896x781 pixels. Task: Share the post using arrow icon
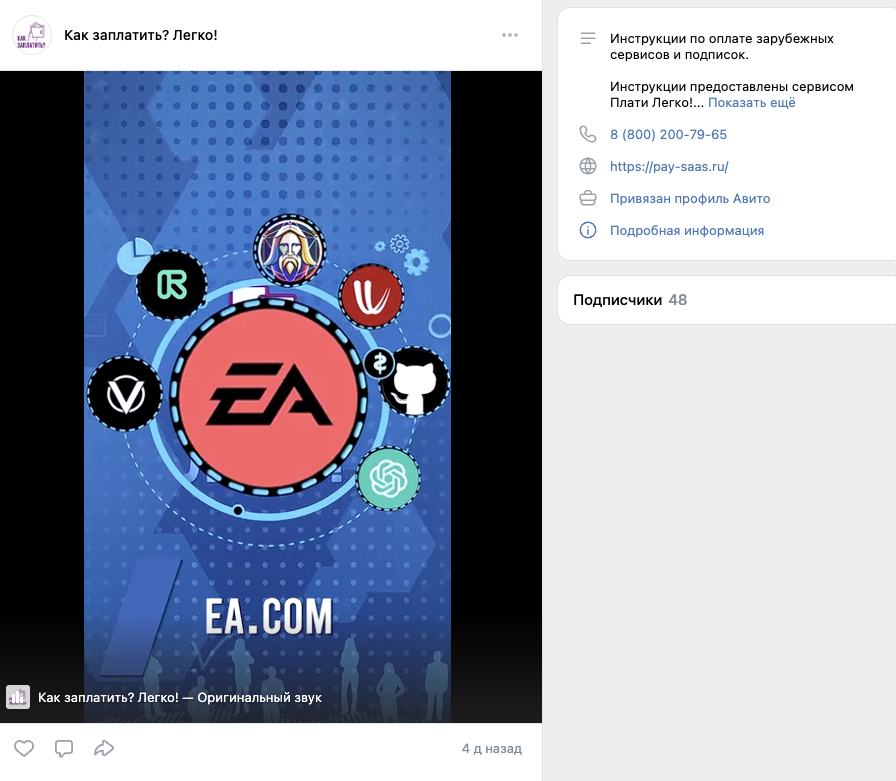click(104, 748)
